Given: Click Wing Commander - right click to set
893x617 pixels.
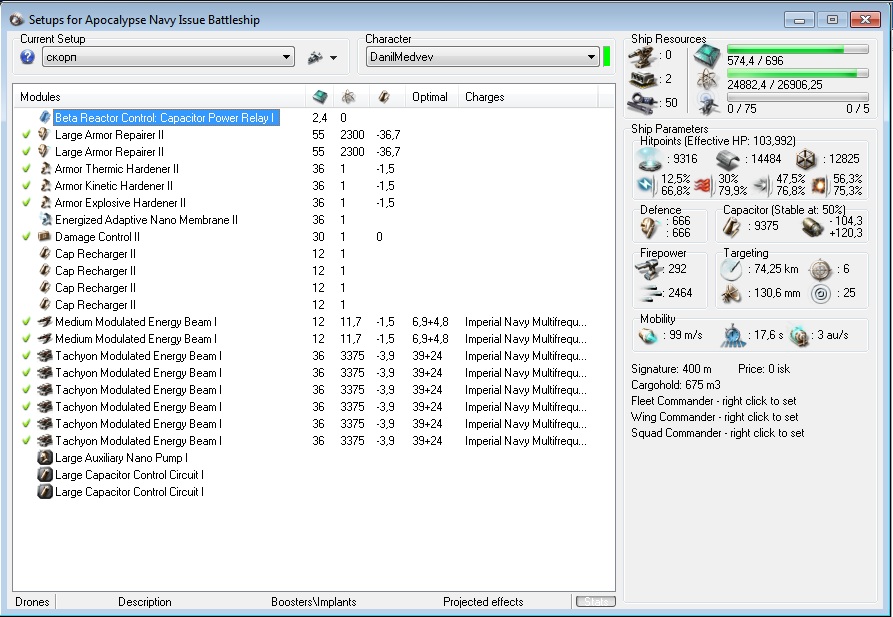Looking at the screenshot, I should (x=715, y=417).
